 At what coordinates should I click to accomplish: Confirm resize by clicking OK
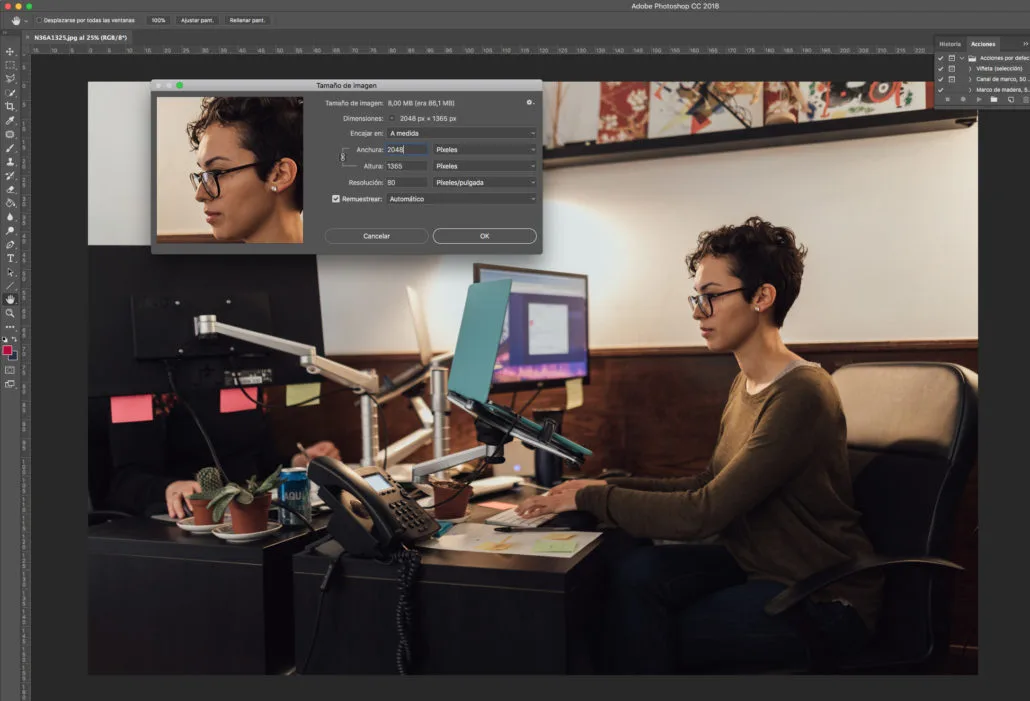pyautogui.click(x=484, y=236)
